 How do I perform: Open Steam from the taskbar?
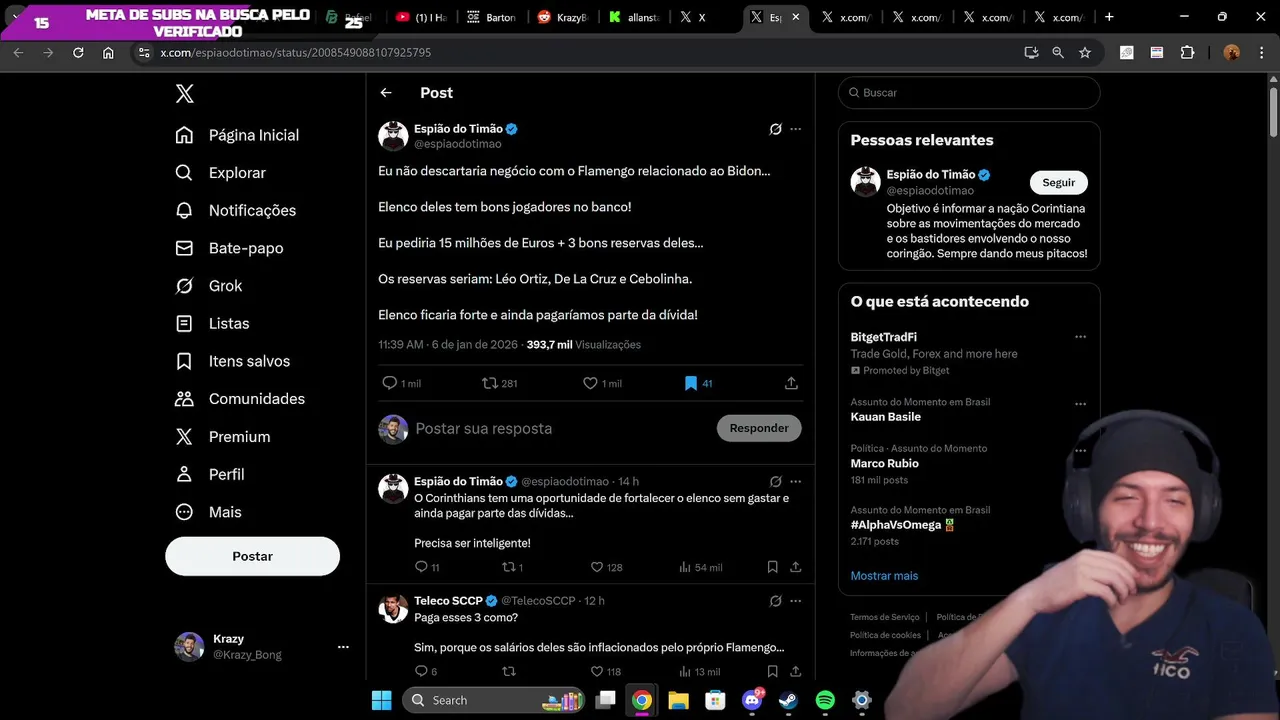(789, 700)
